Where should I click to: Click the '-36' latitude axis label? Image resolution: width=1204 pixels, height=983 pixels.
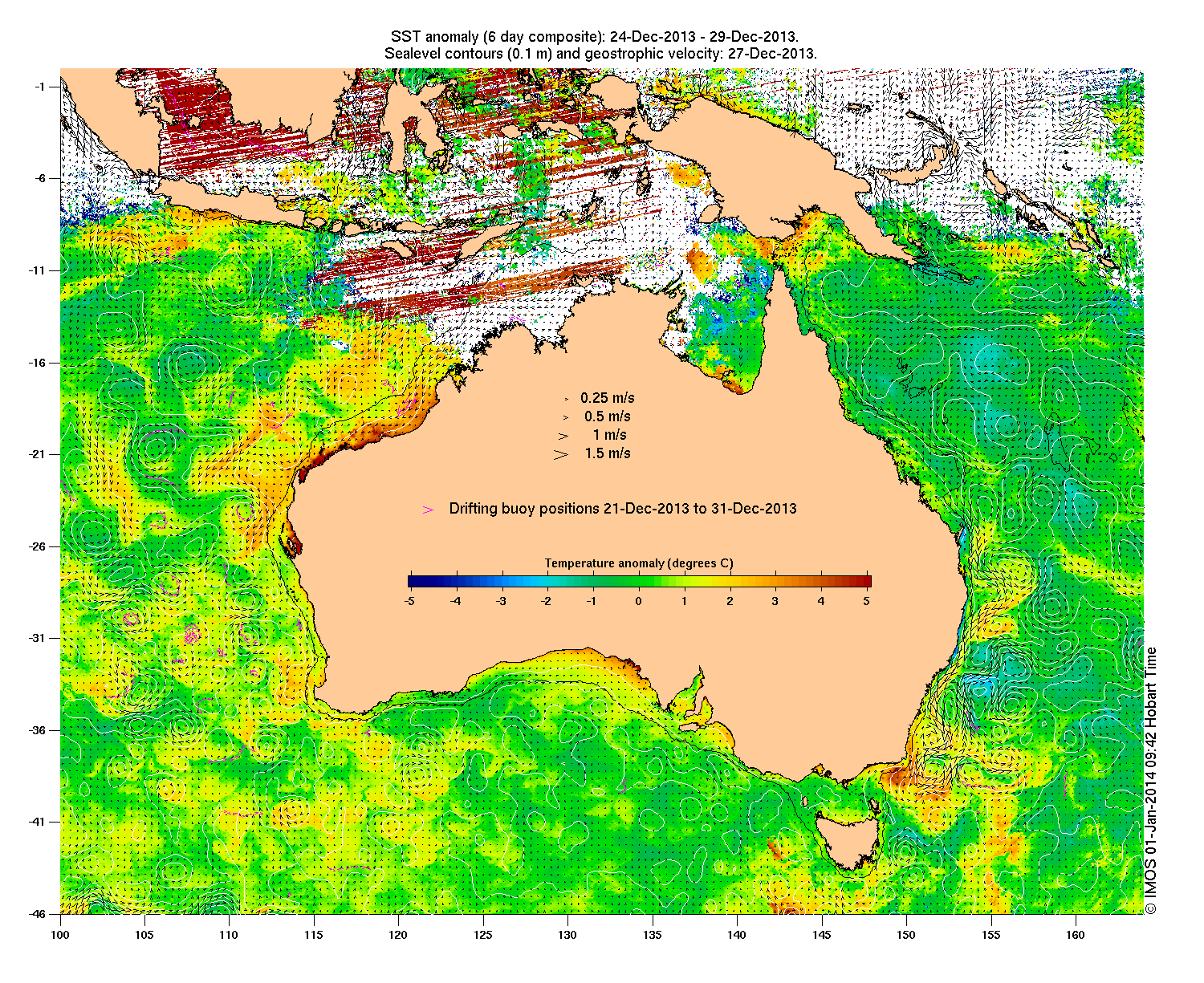[x=38, y=730]
